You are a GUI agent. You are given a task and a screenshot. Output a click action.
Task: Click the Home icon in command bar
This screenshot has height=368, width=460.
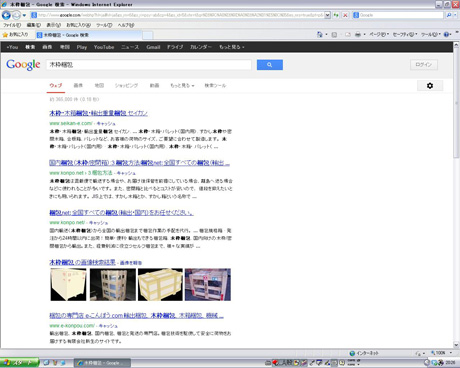tap(320, 34)
